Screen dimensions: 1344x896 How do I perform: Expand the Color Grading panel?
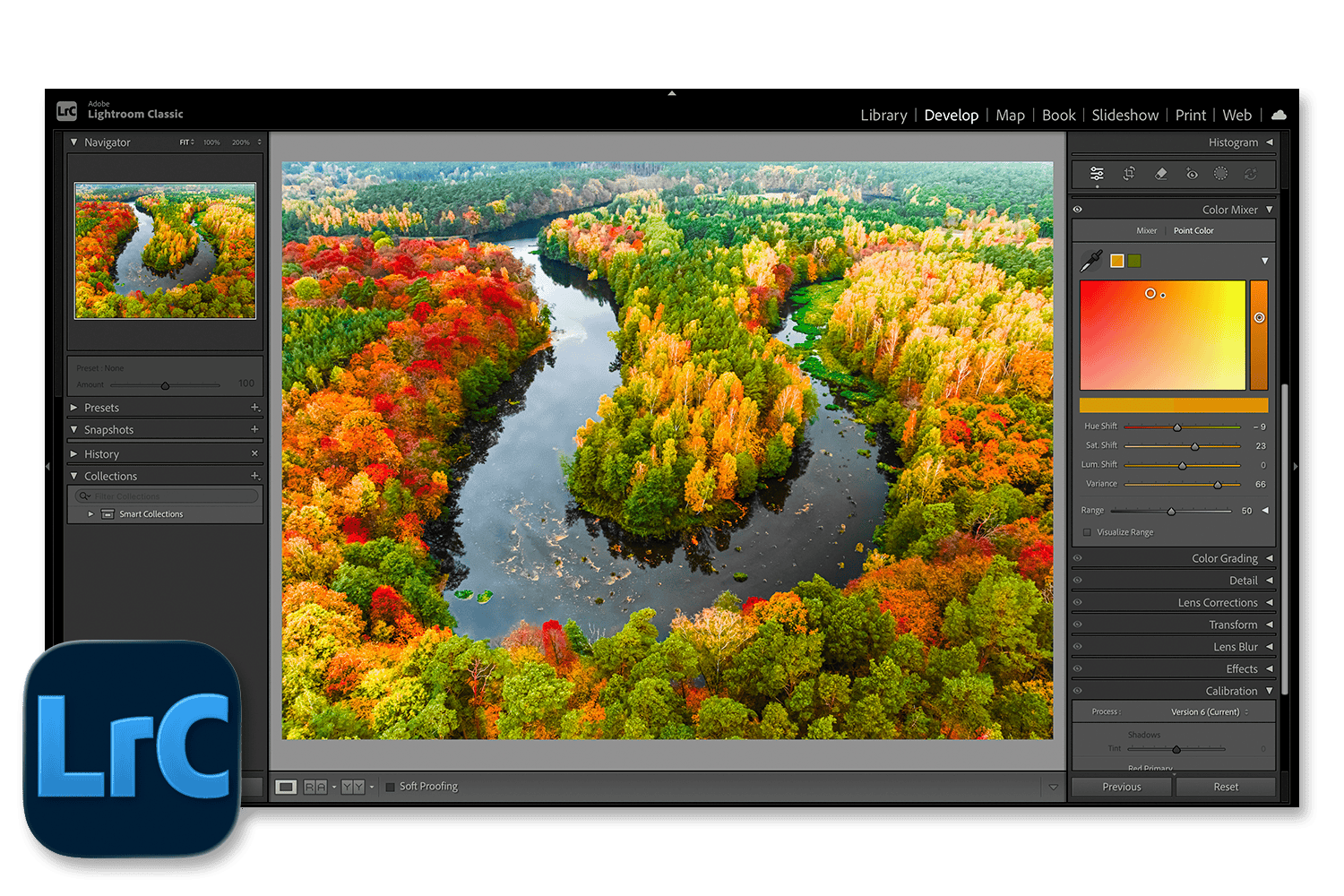click(1269, 558)
